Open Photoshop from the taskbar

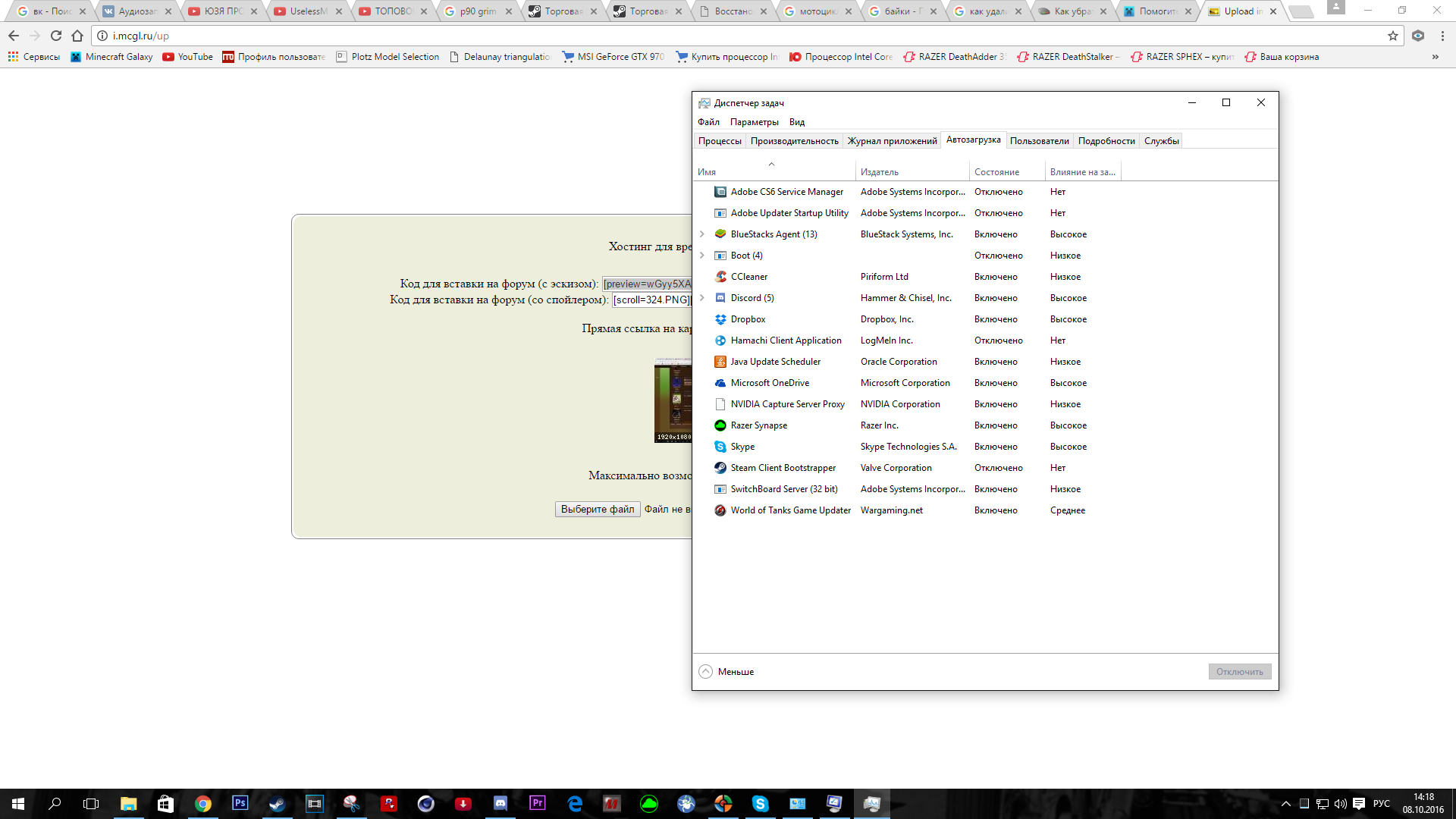click(240, 803)
